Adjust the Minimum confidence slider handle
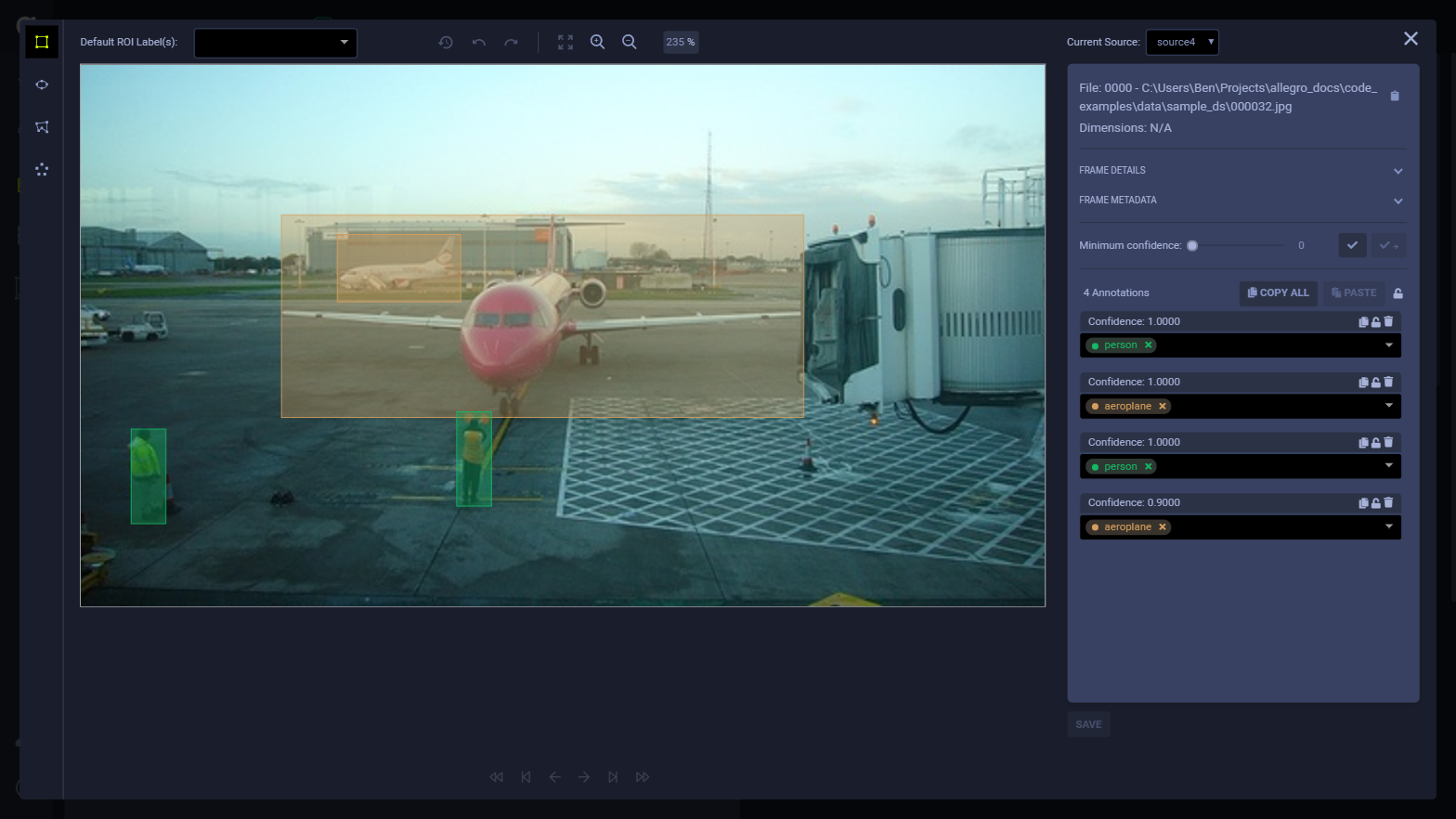This screenshot has height=819, width=1456. tap(1192, 246)
